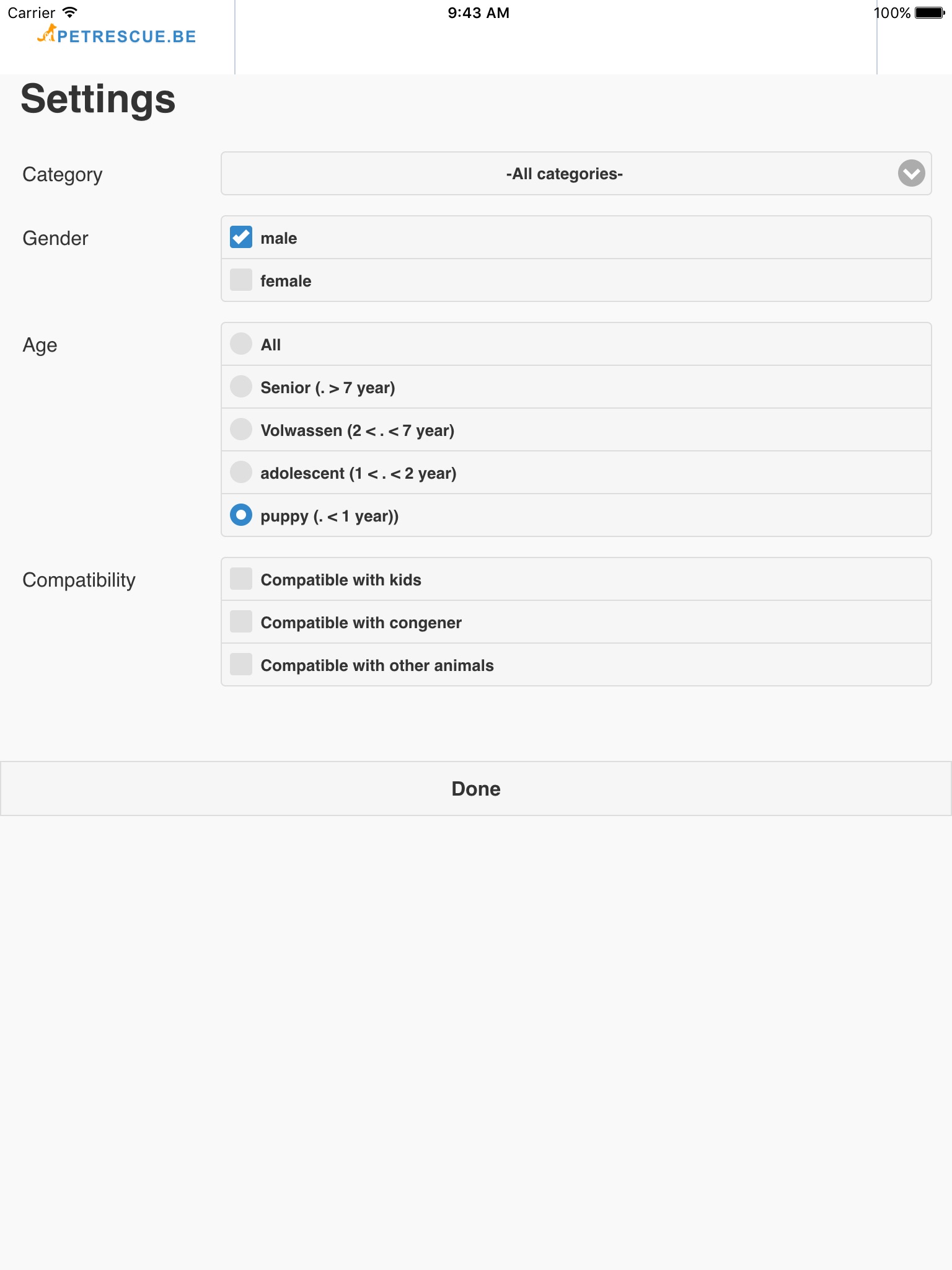The height and width of the screenshot is (1270, 952).
Task: Tap the Wi-Fi icon in status bar
Action: (70, 12)
